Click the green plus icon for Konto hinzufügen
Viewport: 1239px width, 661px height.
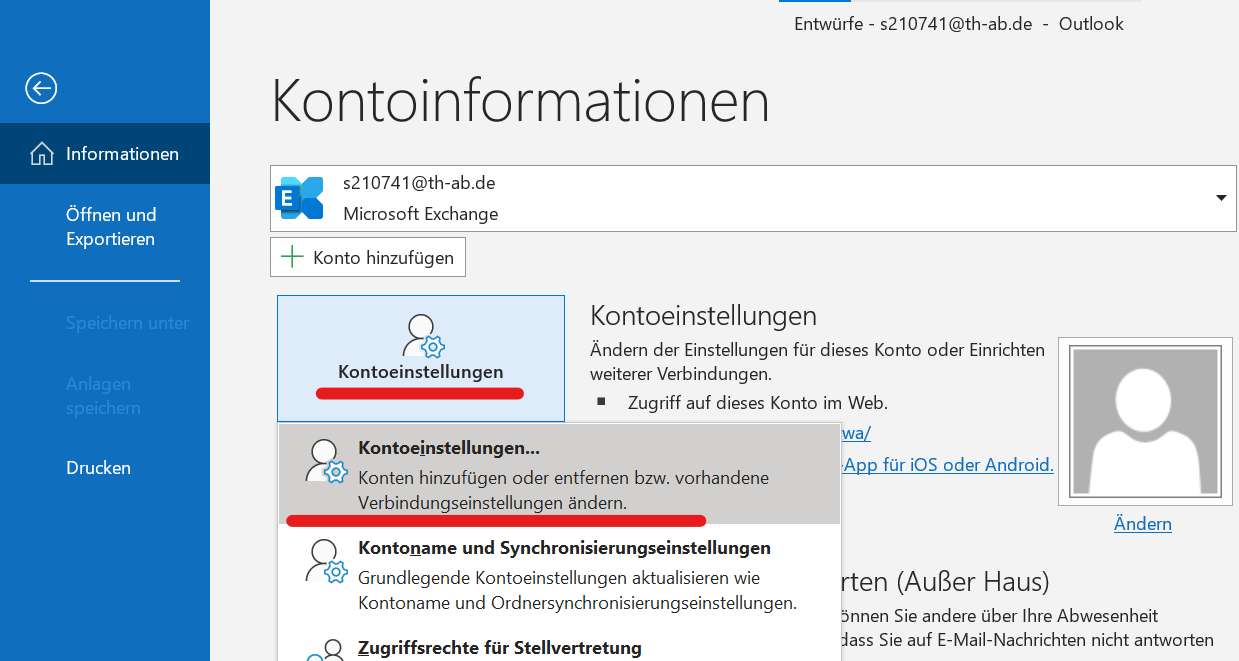pyautogui.click(x=292, y=257)
